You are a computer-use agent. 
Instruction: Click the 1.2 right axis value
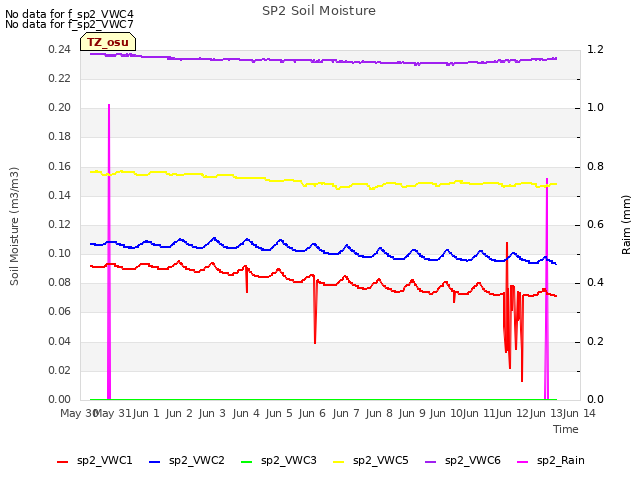coord(595,49)
